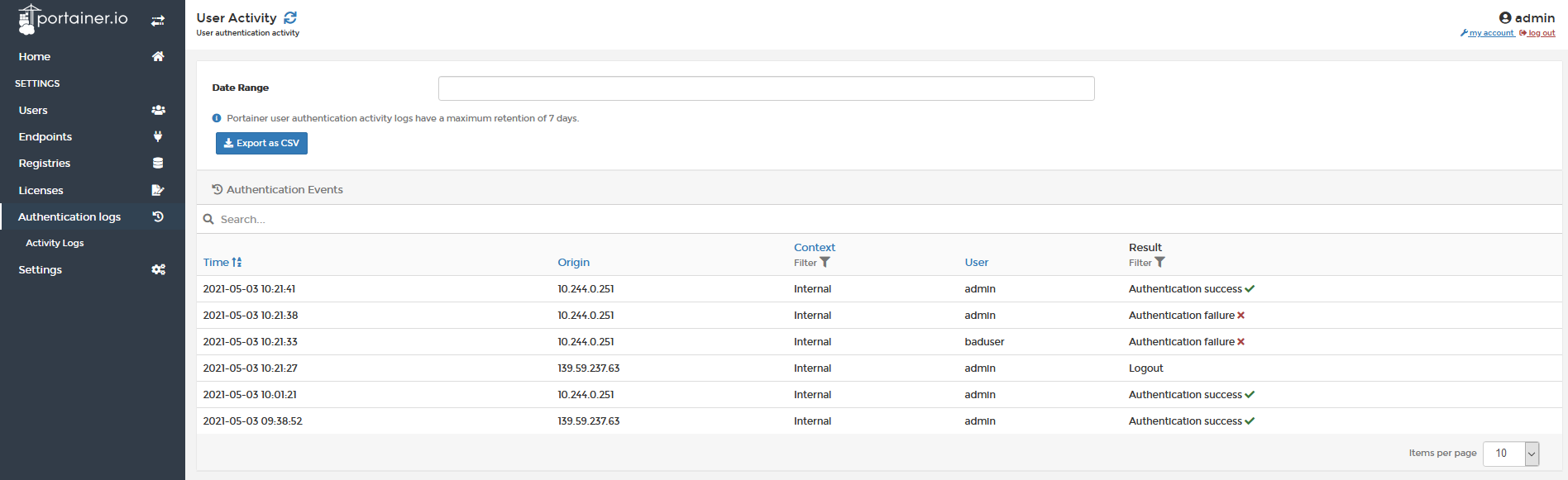Screen dimensions: 1568x480
Task: Open Activity Logs in the sidebar
Action: coord(55,243)
